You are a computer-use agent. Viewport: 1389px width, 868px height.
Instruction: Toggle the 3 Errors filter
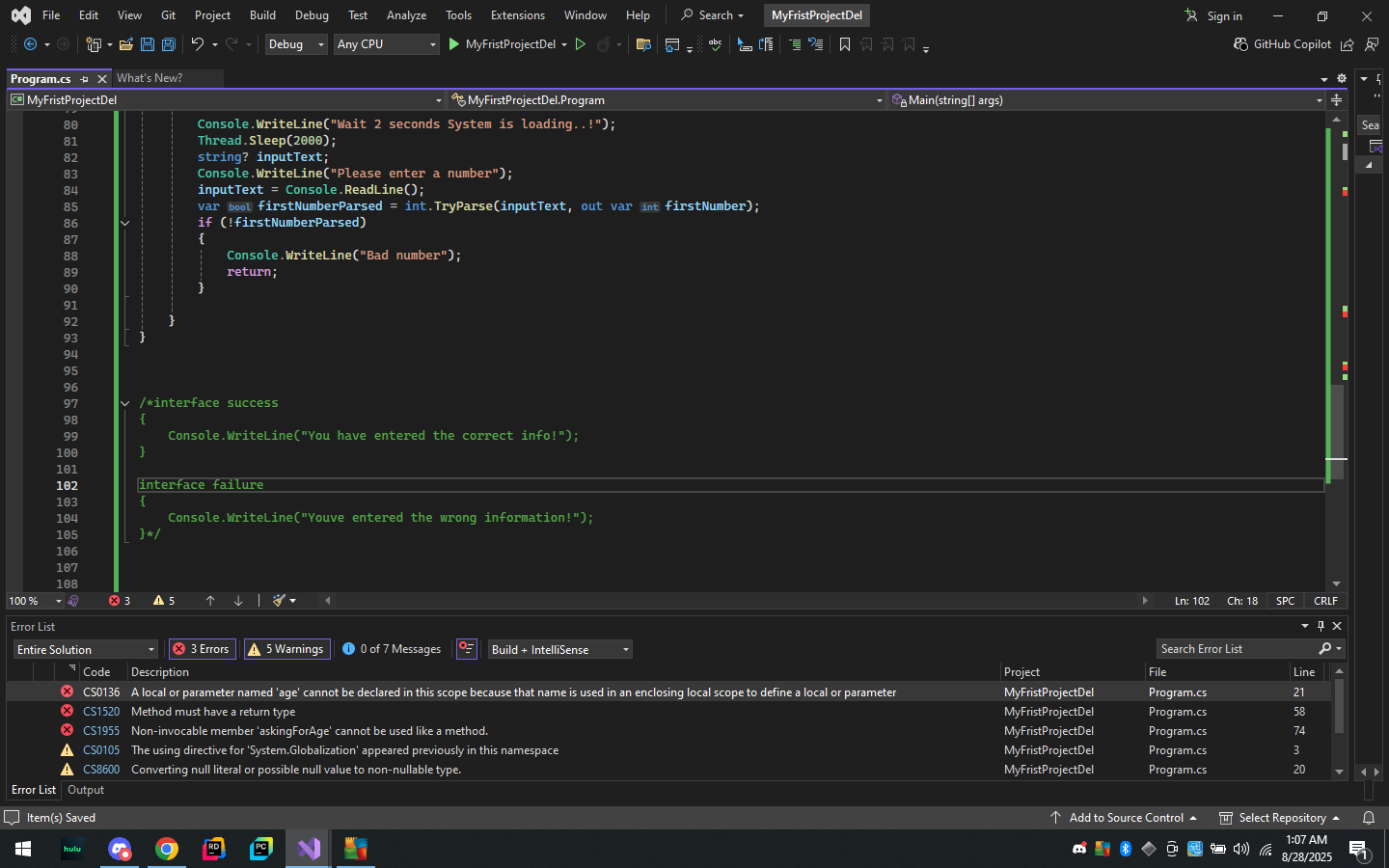tap(203, 649)
